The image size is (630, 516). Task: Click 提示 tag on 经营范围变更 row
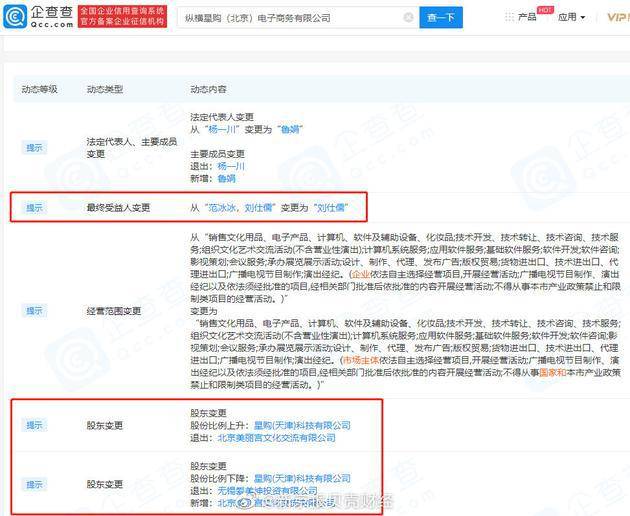(34, 311)
